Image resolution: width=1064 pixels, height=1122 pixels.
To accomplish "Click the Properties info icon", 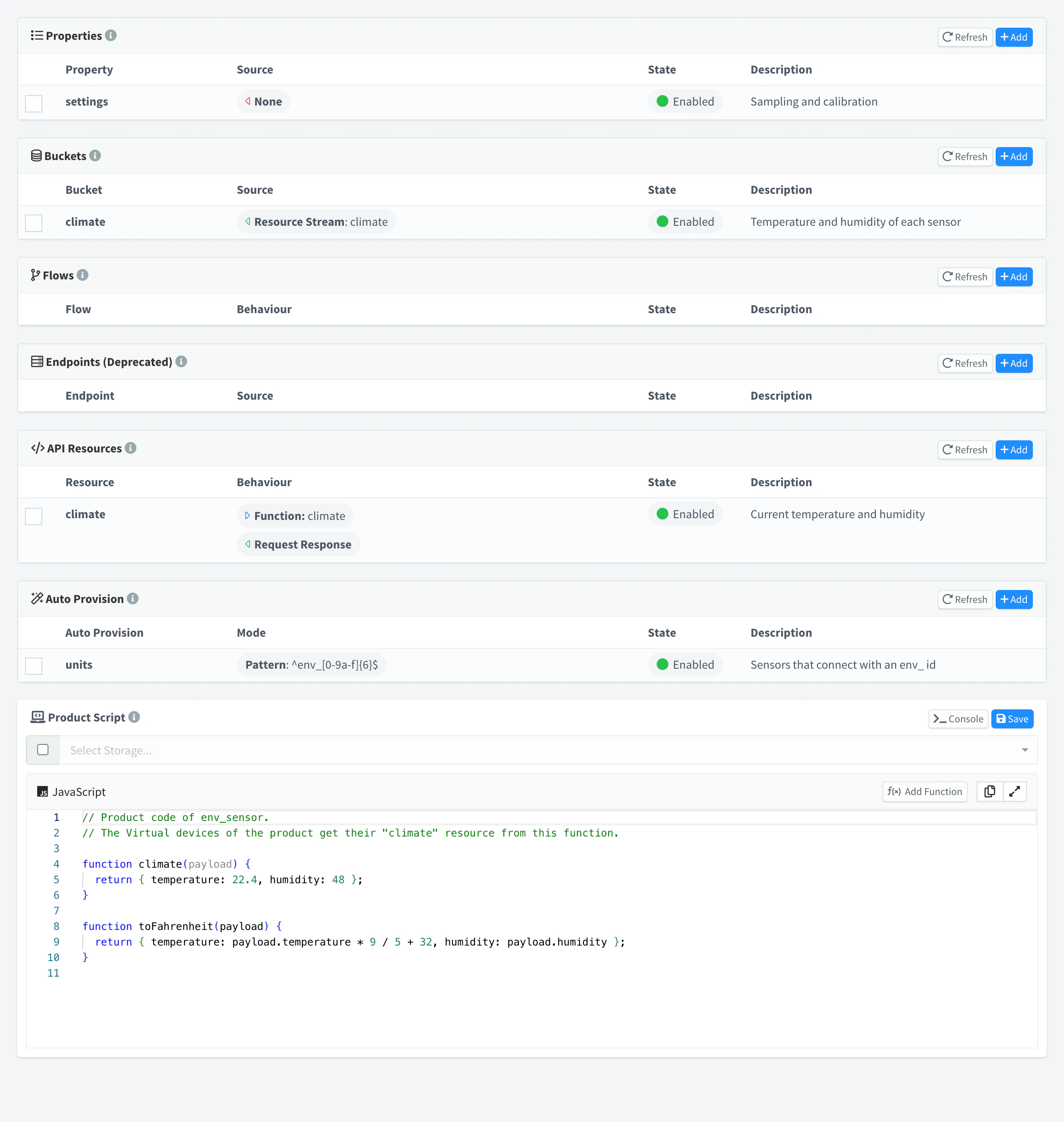I will (111, 35).
